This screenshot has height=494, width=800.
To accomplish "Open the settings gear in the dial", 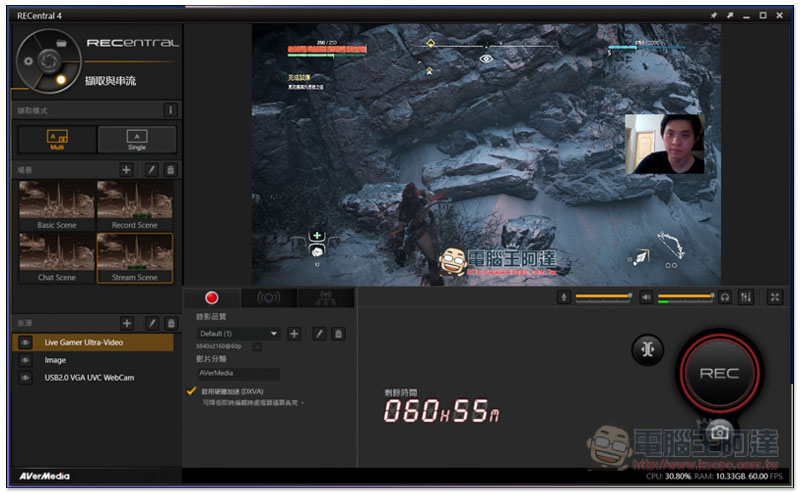I will (29, 61).
